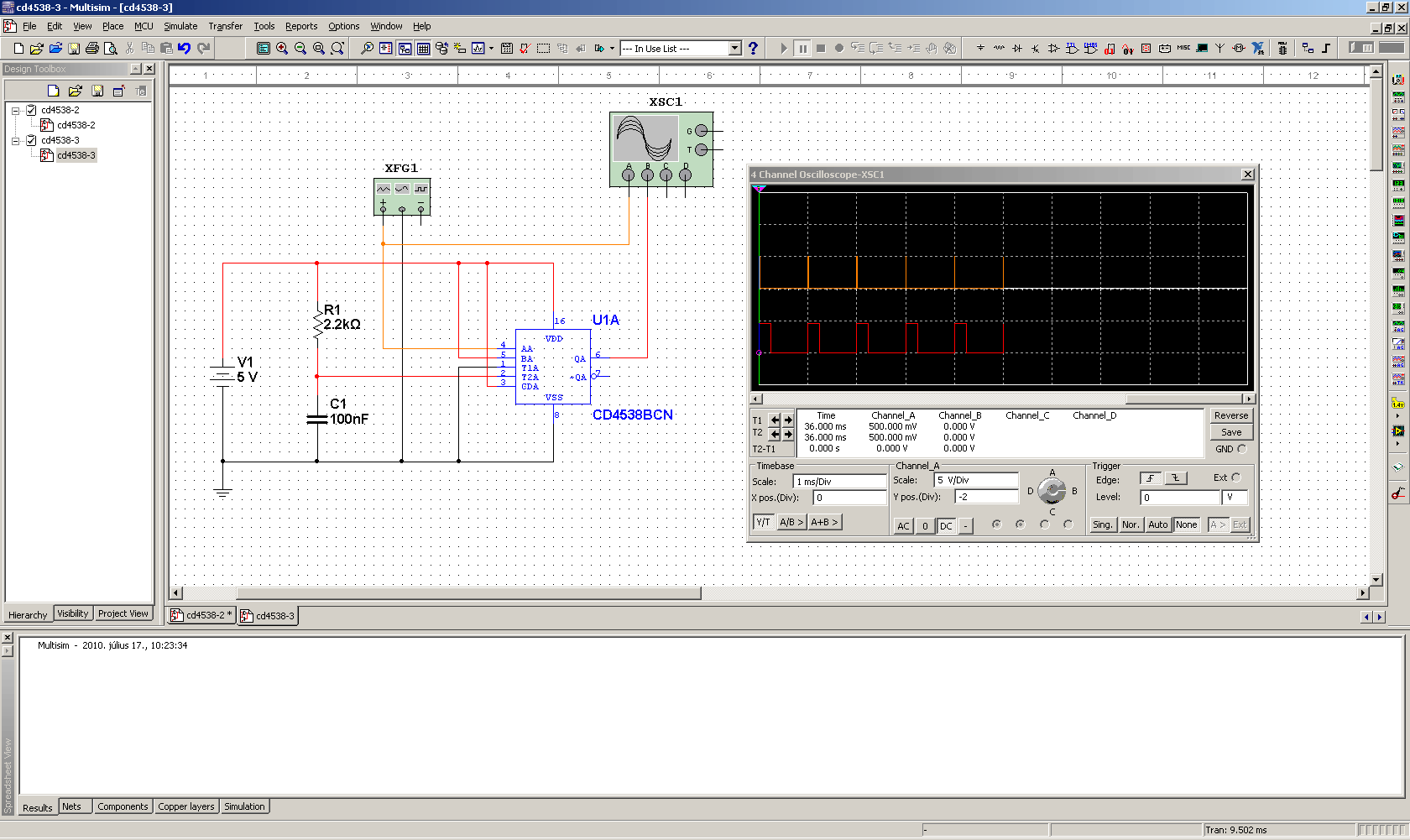Switch to the Components tab in spreadsheet view

(123, 806)
